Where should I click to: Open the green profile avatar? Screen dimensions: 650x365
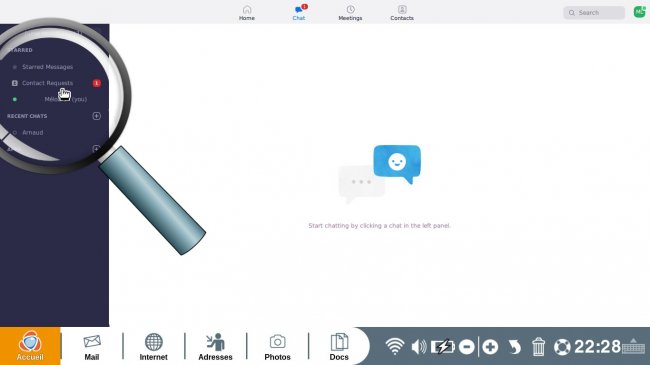639,12
